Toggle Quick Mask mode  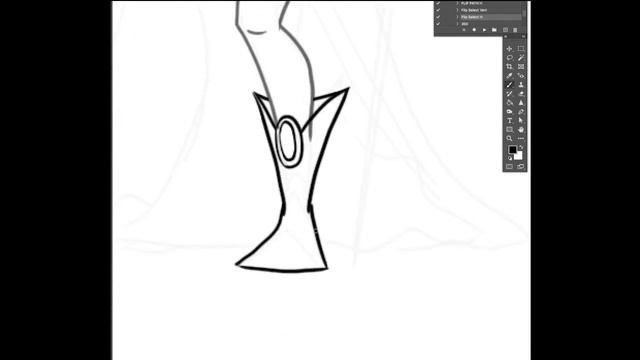pos(509,167)
